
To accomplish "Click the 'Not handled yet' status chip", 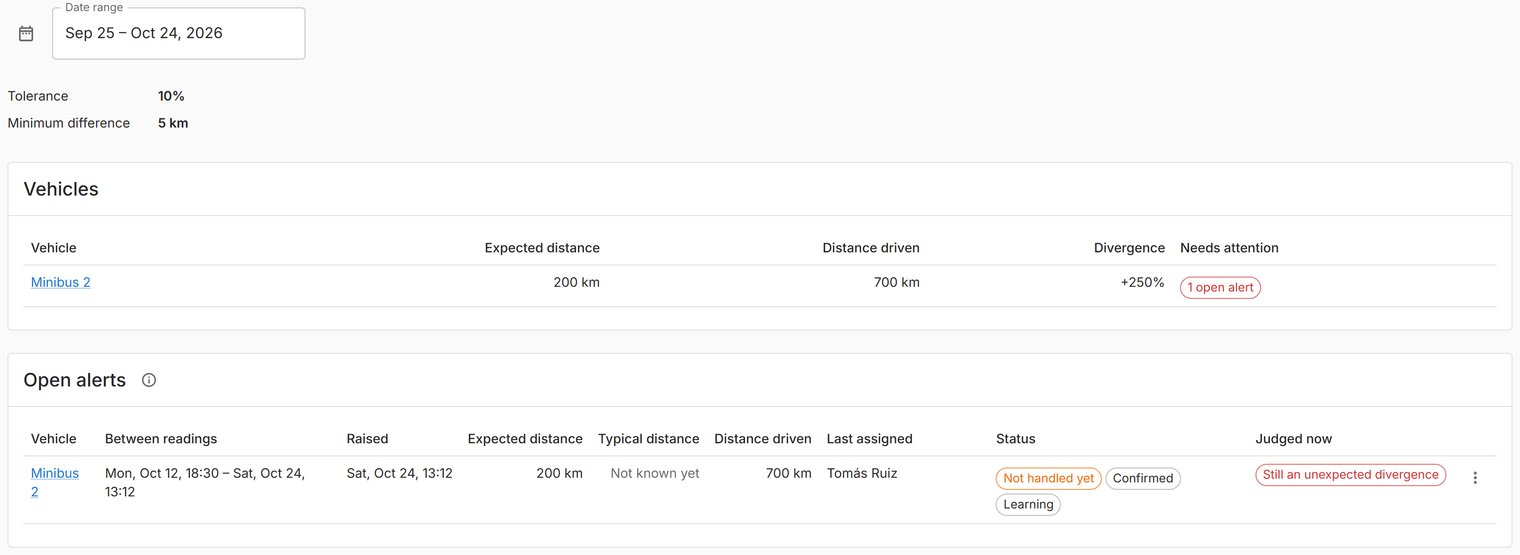I will [1048, 478].
